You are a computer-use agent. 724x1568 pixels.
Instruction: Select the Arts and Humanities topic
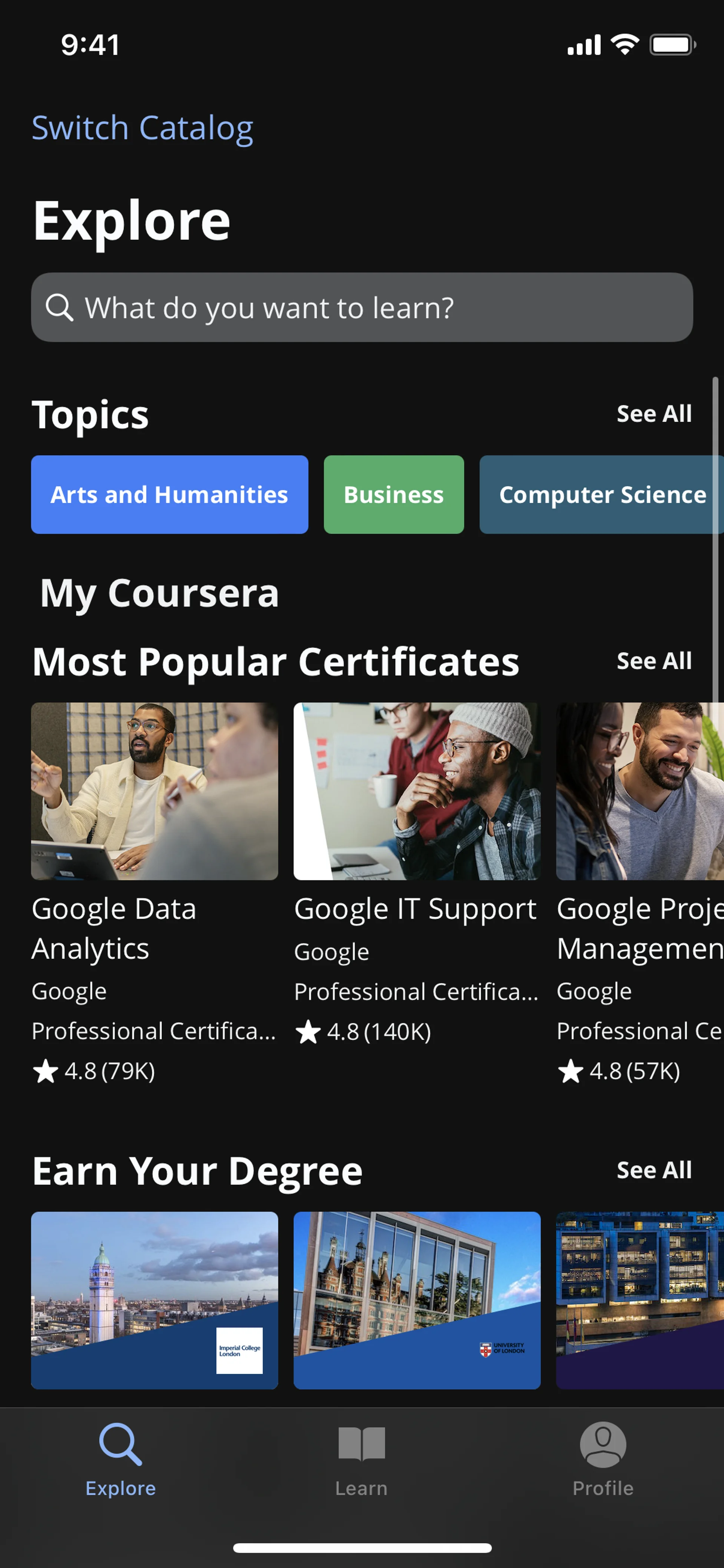(169, 495)
